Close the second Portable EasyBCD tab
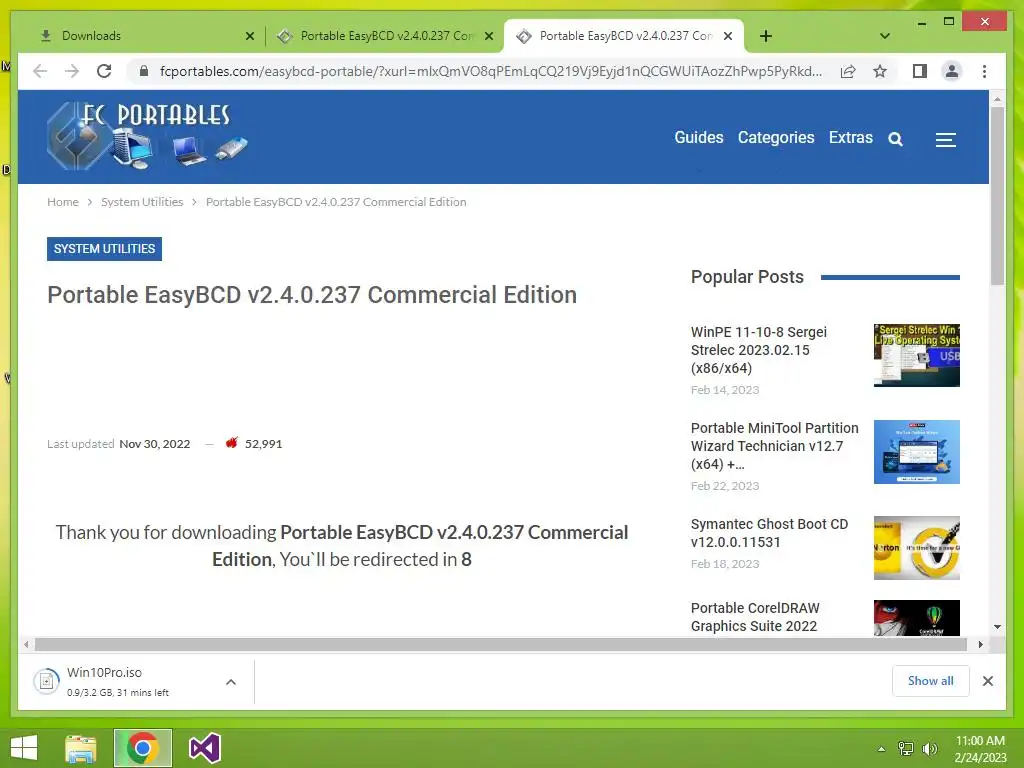1024x768 pixels. (x=488, y=36)
